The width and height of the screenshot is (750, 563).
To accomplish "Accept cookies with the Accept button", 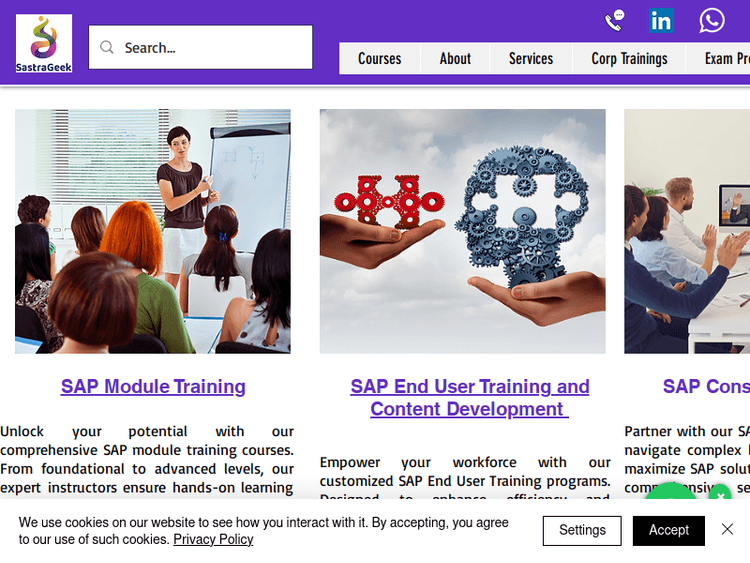I will point(668,530).
